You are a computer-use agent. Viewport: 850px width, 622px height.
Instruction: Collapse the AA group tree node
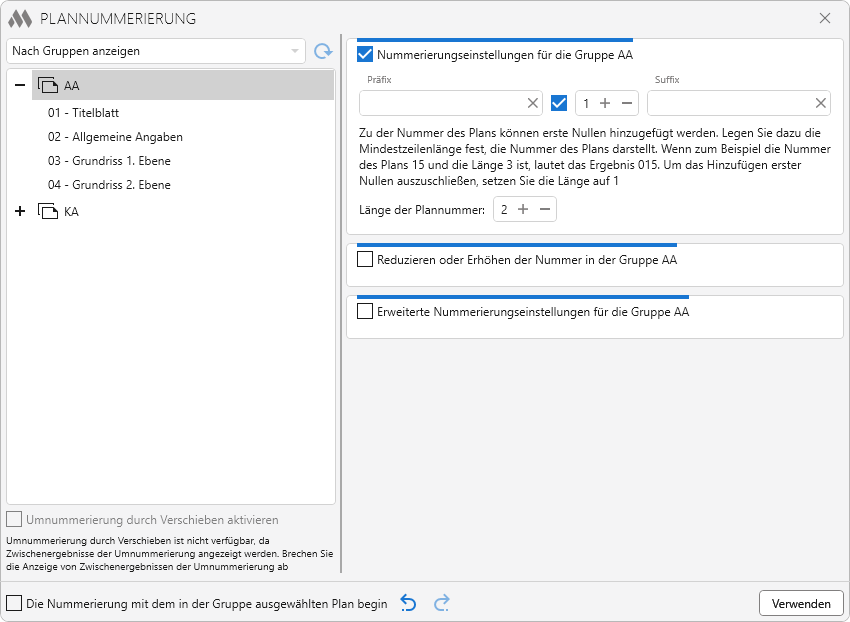coord(20,85)
